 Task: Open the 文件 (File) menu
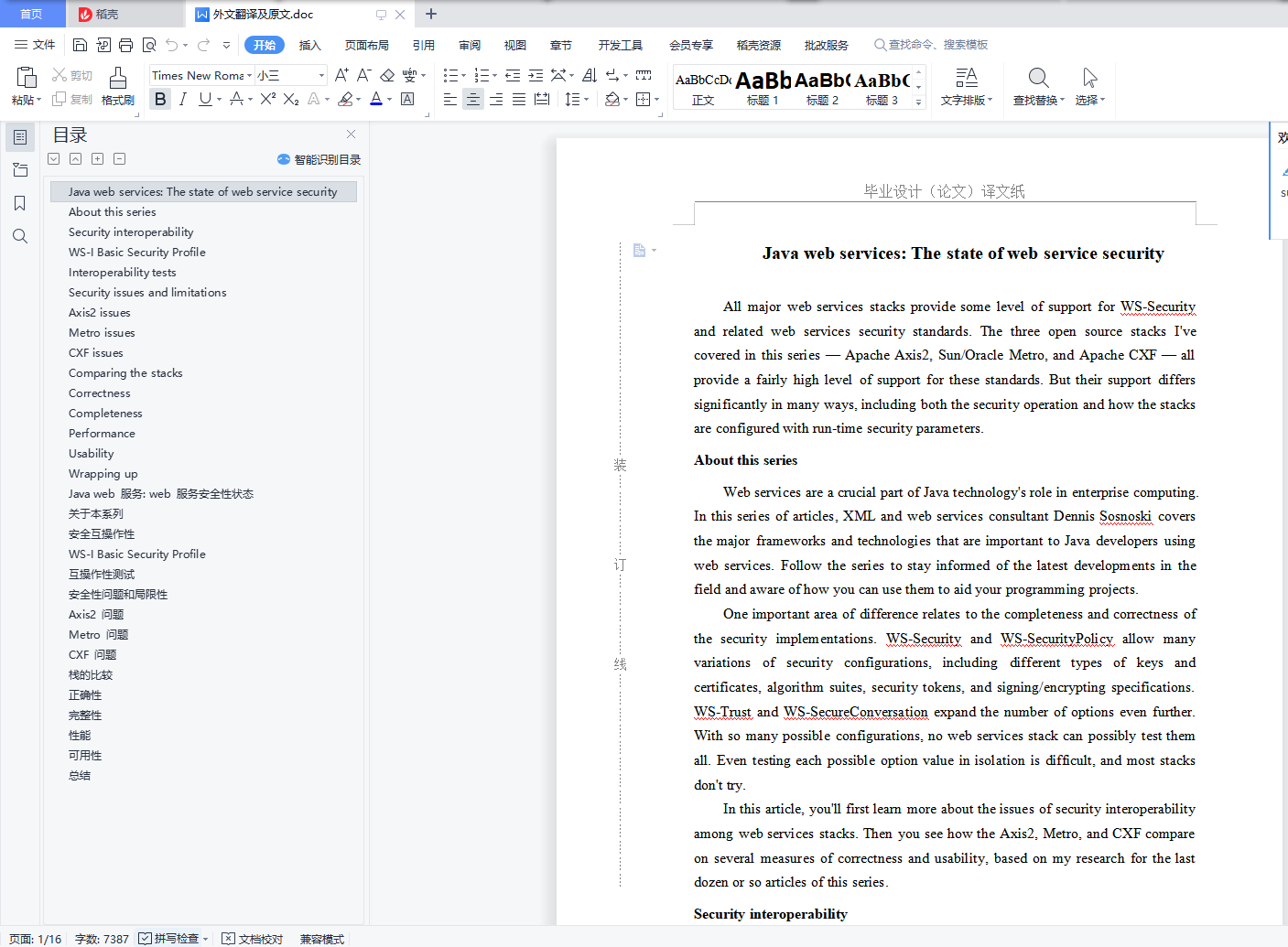coord(35,45)
